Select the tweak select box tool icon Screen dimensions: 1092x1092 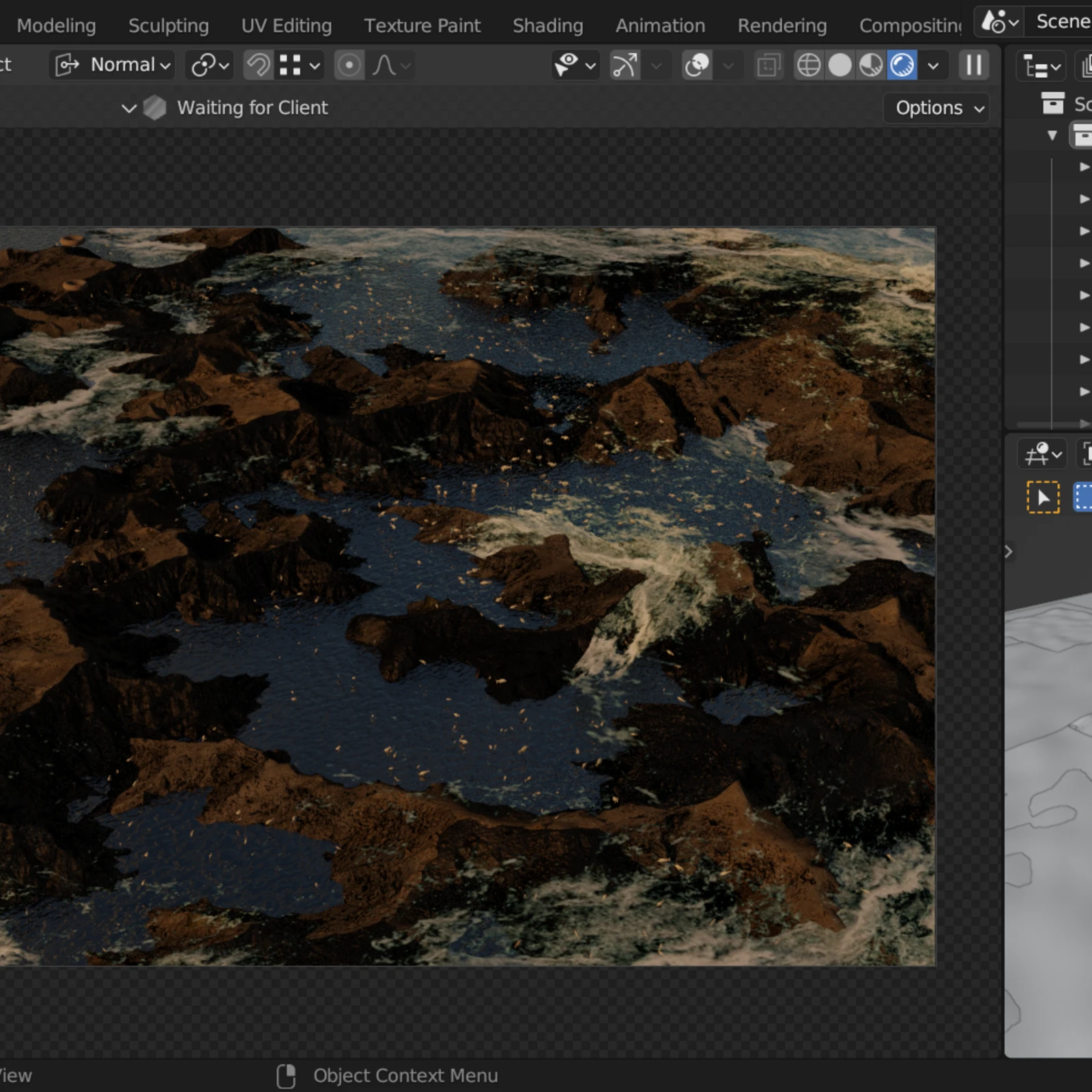point(1043,497)
